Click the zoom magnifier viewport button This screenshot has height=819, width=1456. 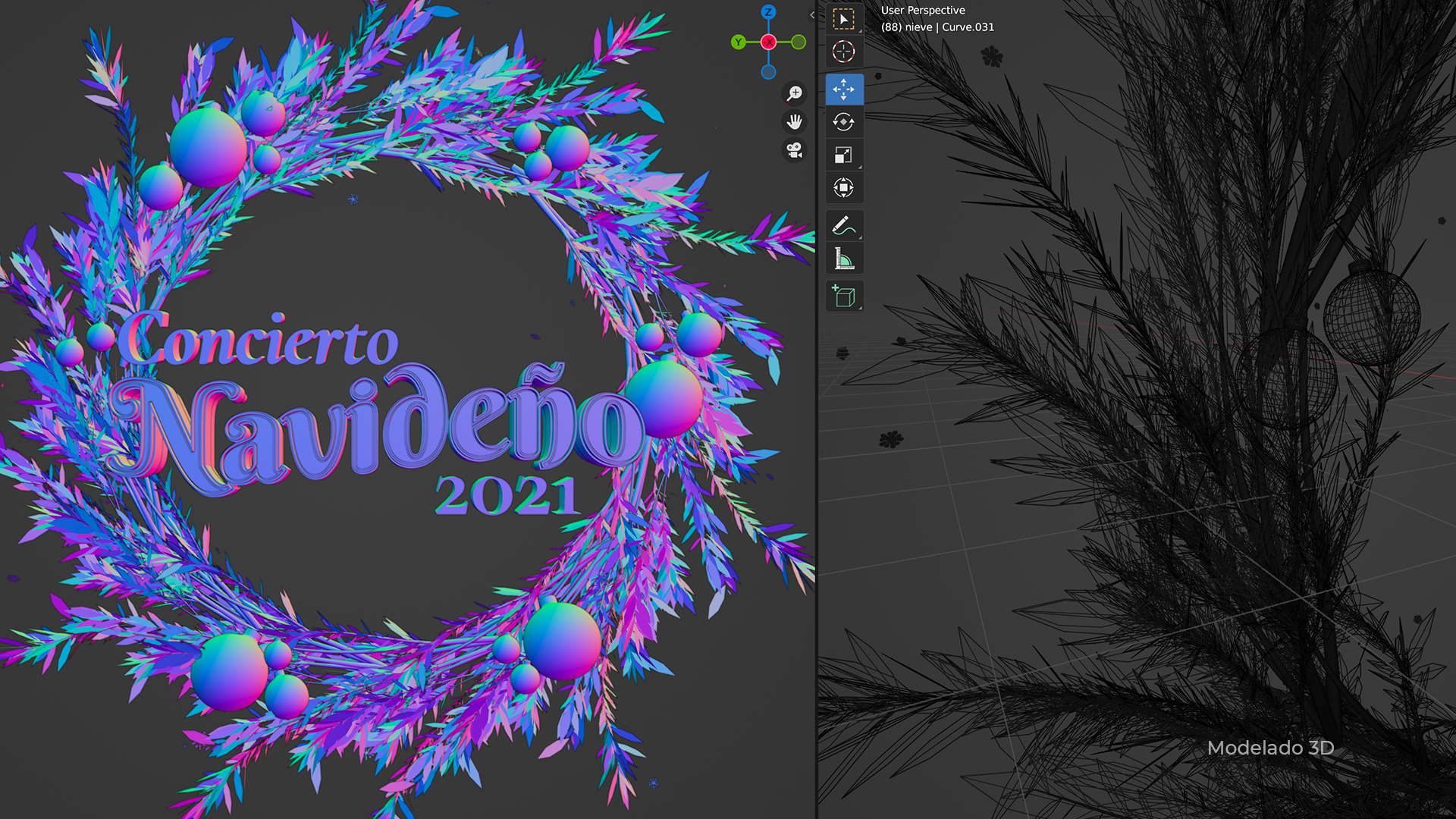[x=794, y=93]
